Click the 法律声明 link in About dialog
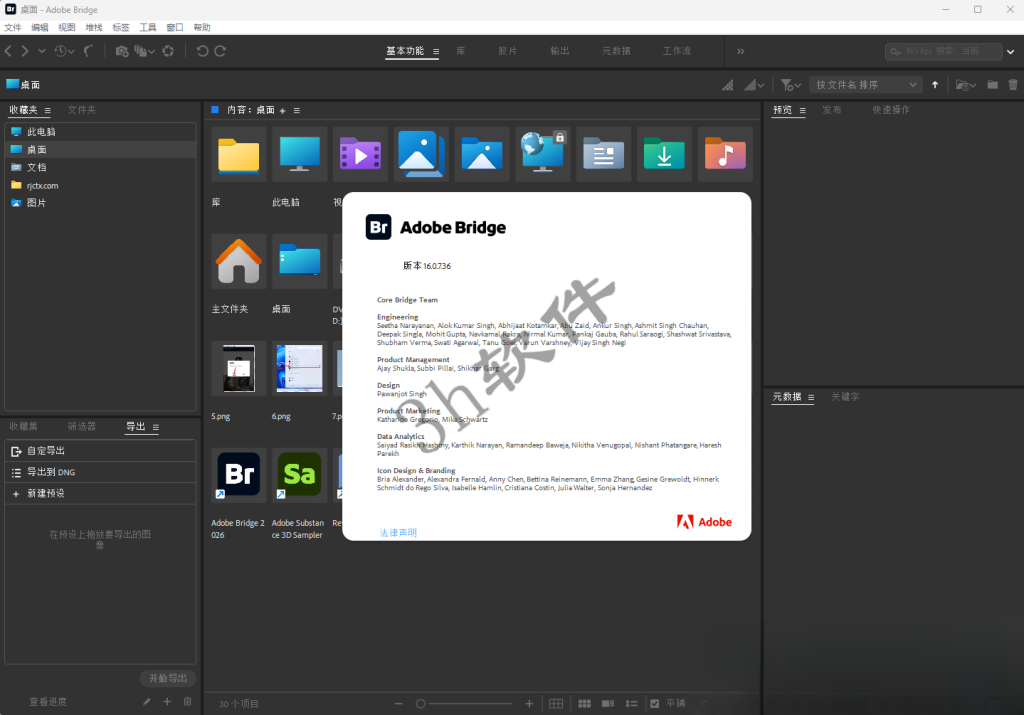This screenshot has height=715, width=1024. pos(398,533)
